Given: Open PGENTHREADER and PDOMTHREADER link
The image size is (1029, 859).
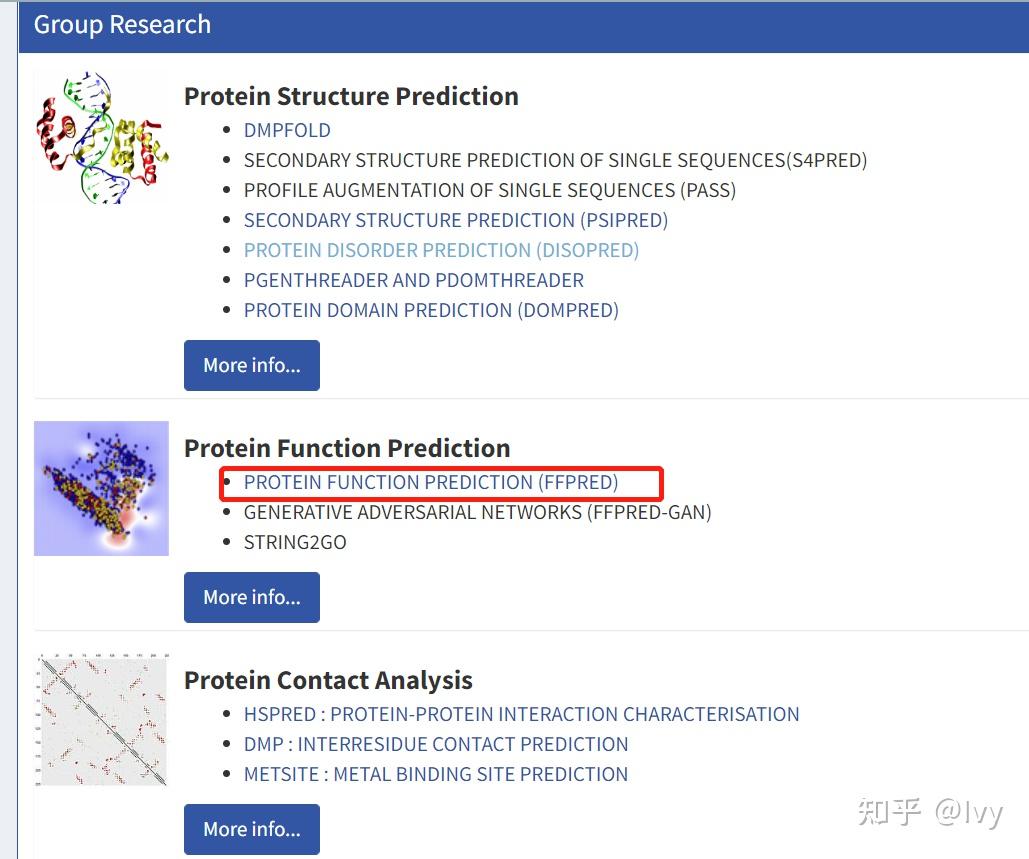Looking at the screenshot, I should pos(413,280).
